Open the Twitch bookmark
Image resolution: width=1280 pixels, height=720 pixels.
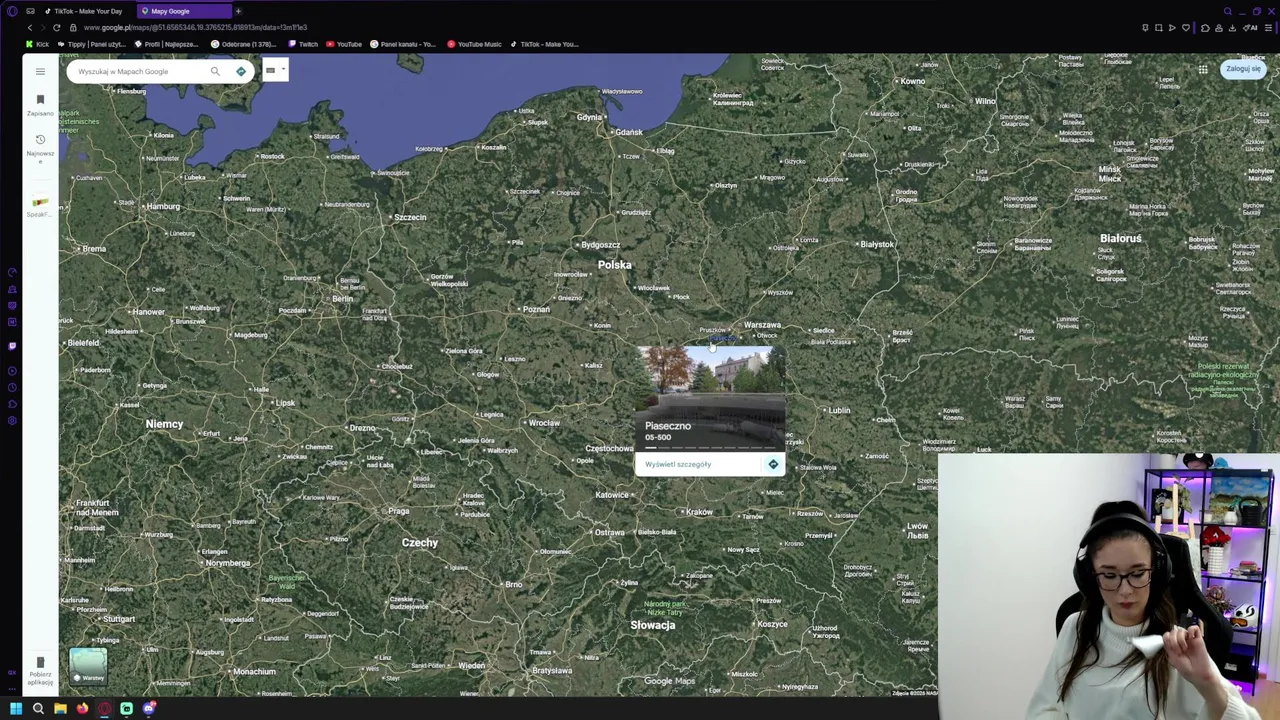click(303, 44)
